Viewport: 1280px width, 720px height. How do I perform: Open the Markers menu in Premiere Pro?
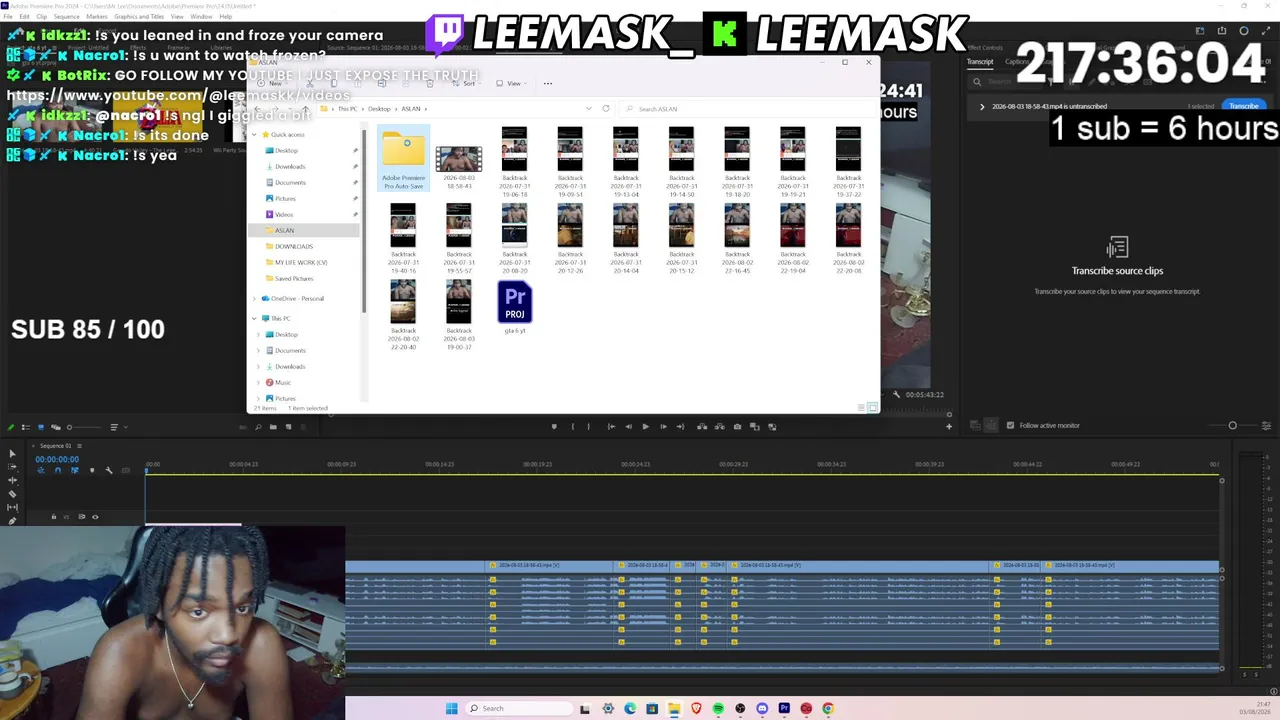coord(97,17)
